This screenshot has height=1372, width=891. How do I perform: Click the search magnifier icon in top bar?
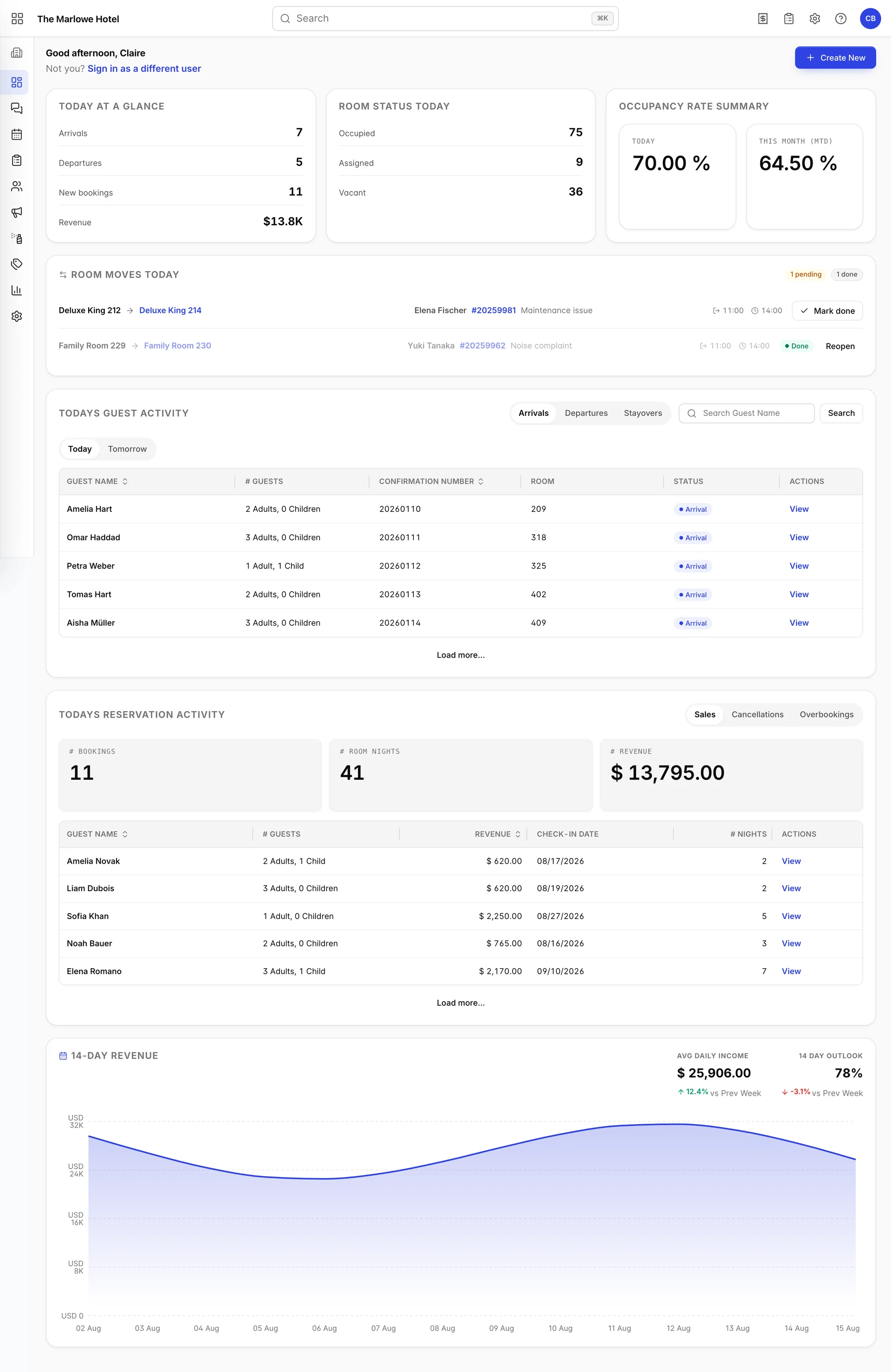coord(285,19)
